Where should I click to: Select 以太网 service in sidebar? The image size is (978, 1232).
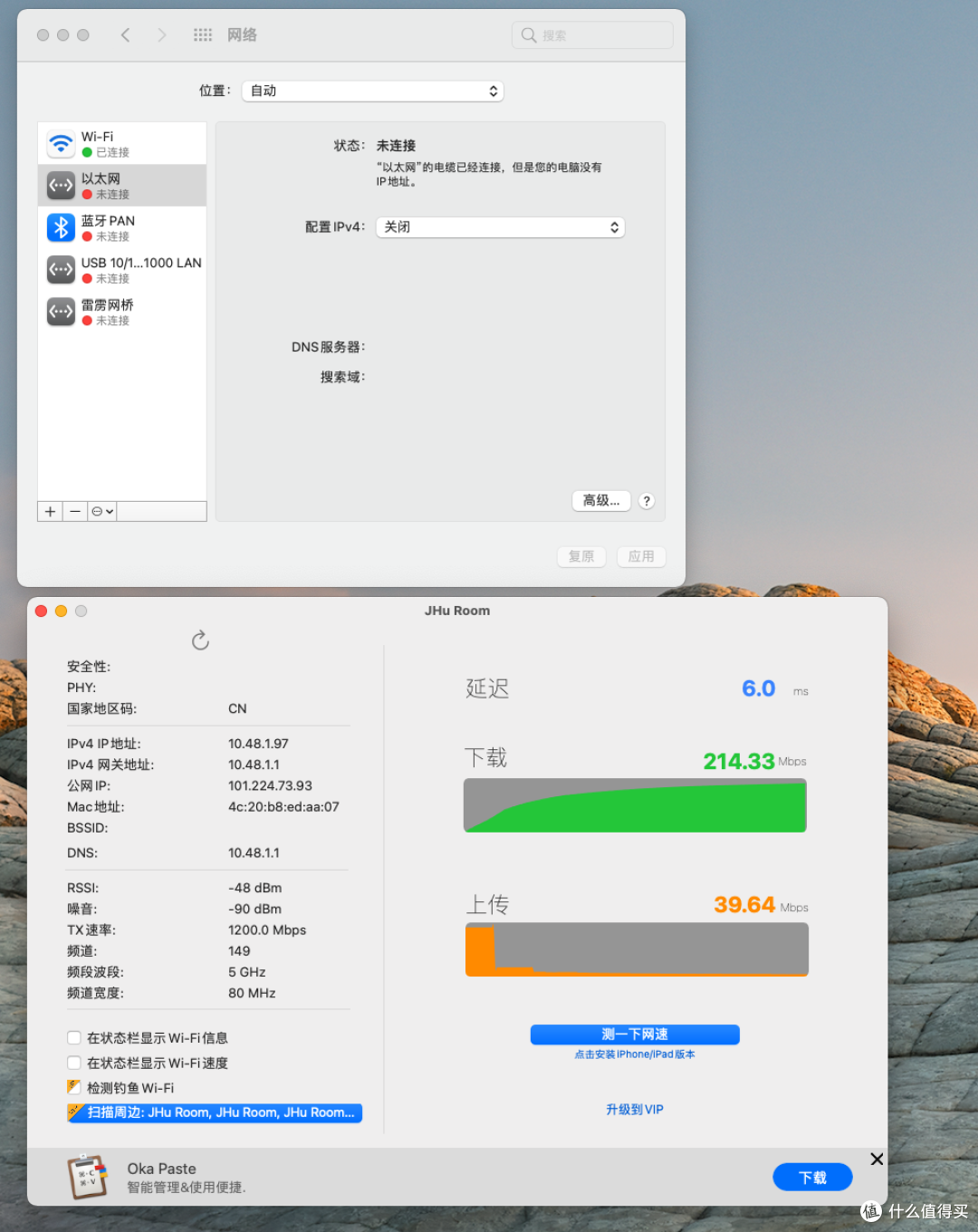point(122,186)
